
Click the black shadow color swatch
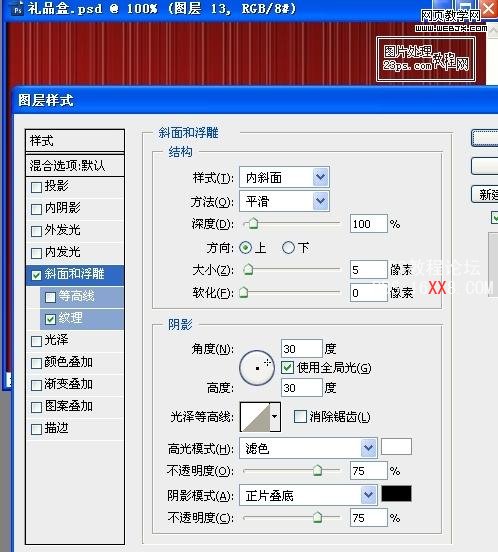(396, 494)
